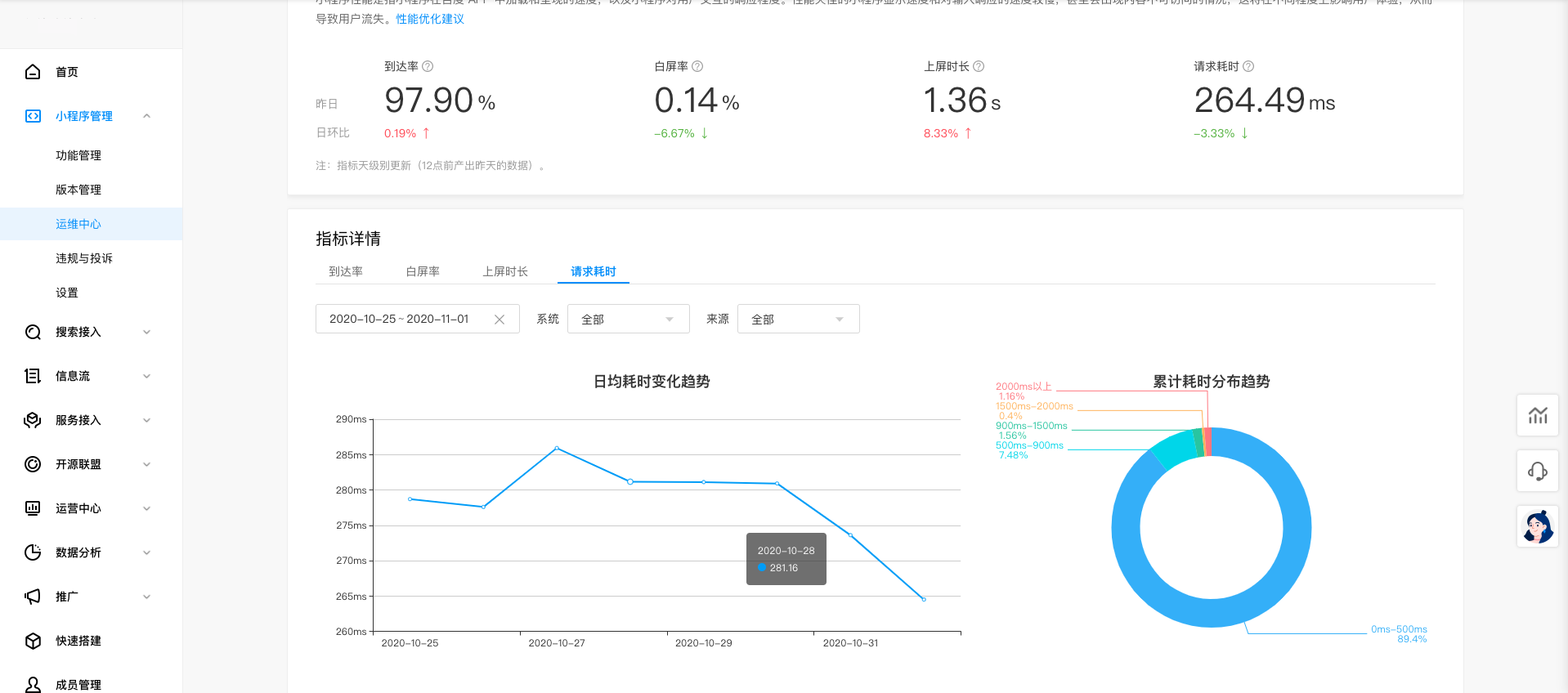Open the 性能优化建议 link
This screenshot has height=693, width=1568.
coord(430,19)
